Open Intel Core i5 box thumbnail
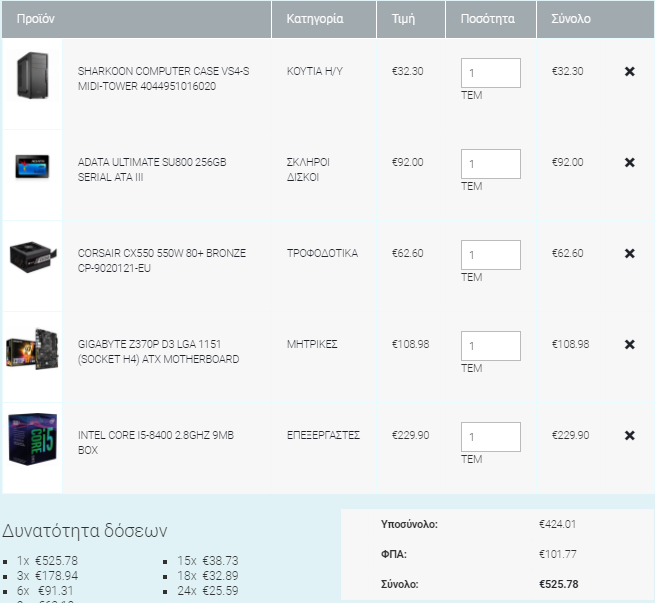 click(x=33, y=439)
